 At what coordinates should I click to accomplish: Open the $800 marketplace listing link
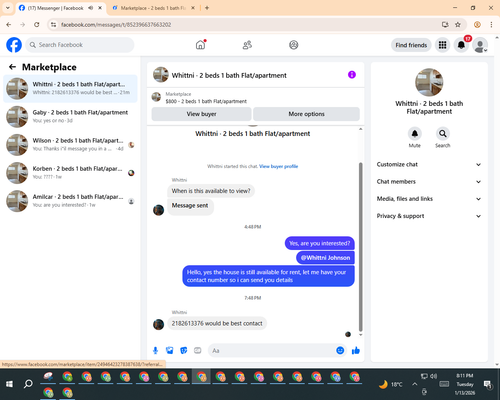click(206, 101)
